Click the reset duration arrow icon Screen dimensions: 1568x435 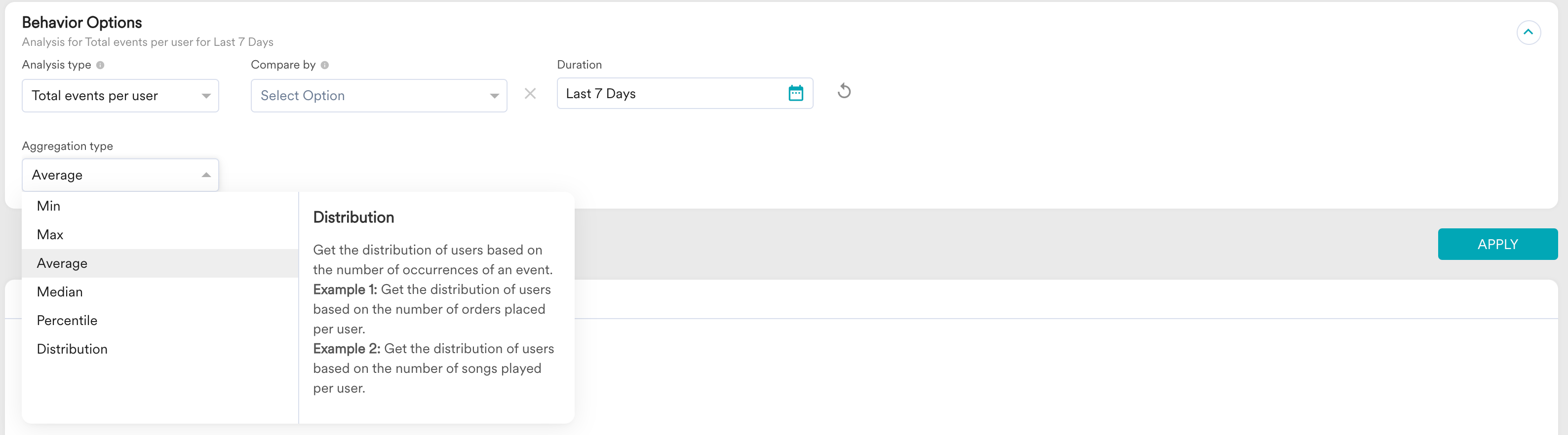coord(844,91)
